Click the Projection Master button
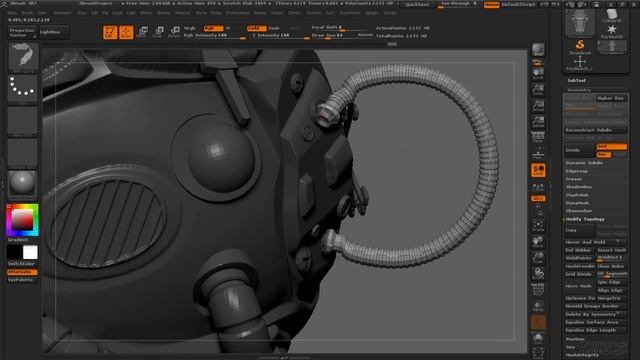This screenshot has width=640, height=360. pos(22,33)
